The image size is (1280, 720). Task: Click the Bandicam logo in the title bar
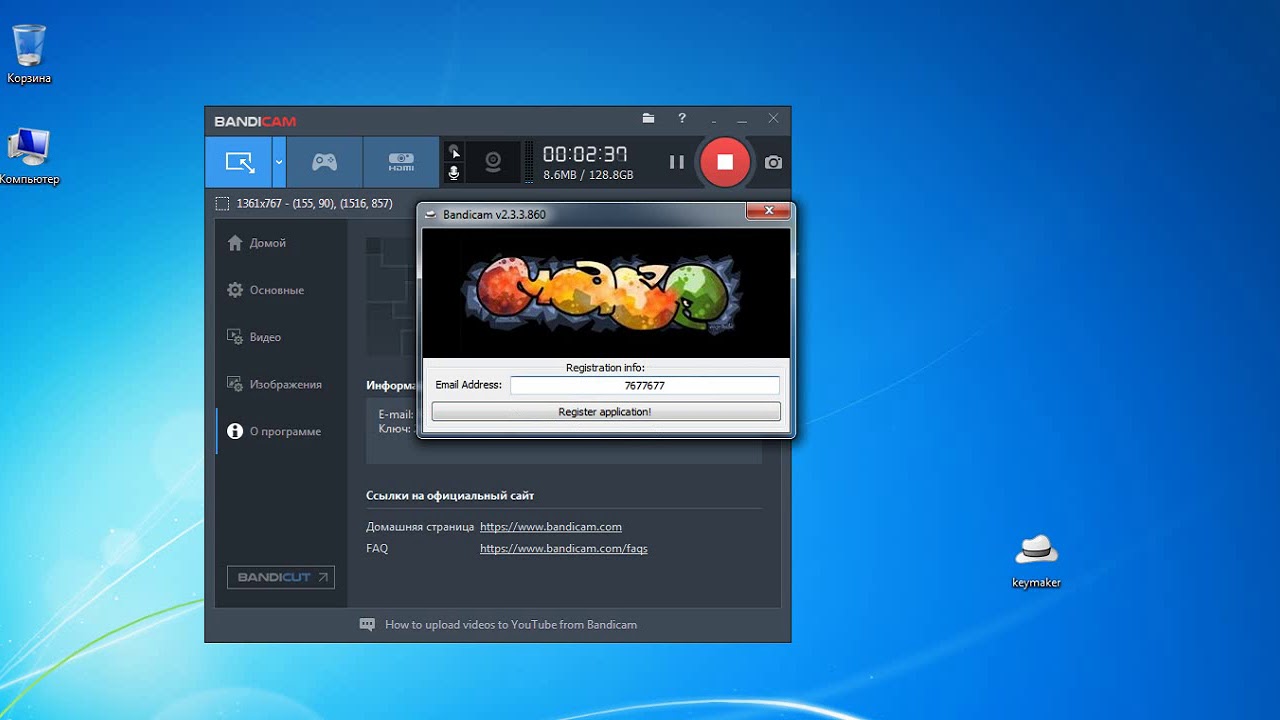click(x=255, y=122)
